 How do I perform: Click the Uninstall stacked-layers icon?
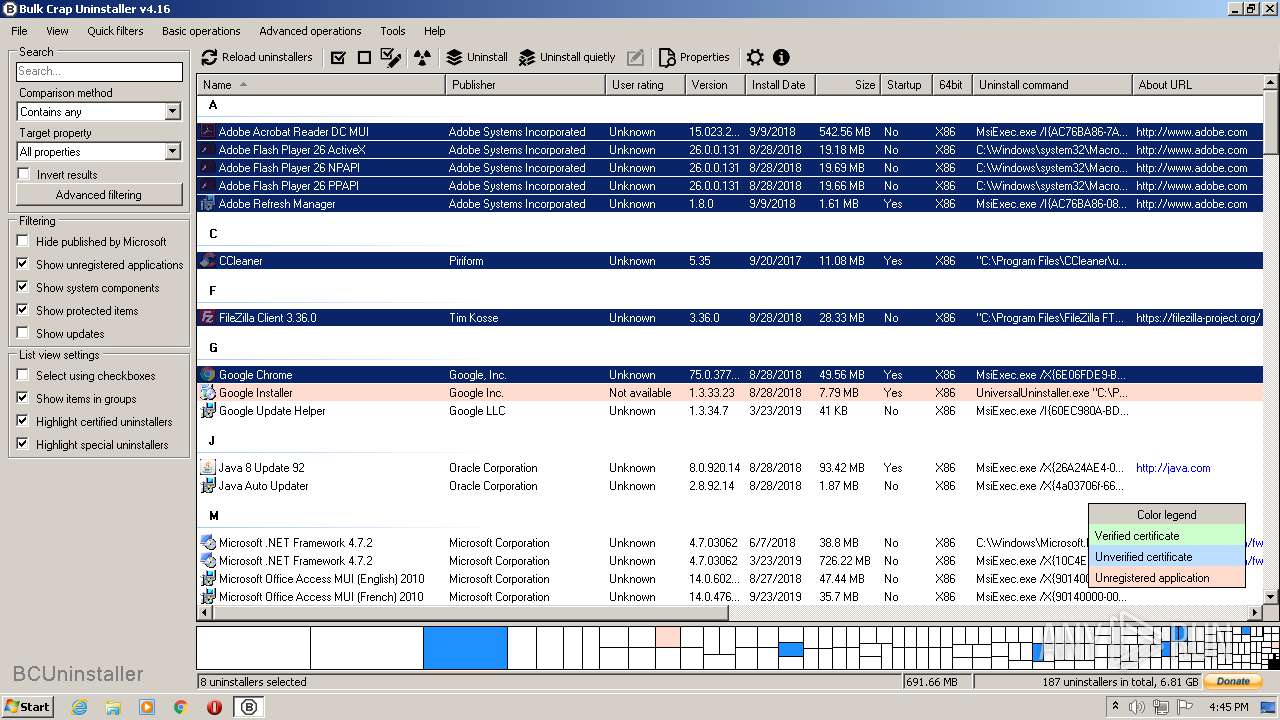pyautogui.click(x=454, y=57)
